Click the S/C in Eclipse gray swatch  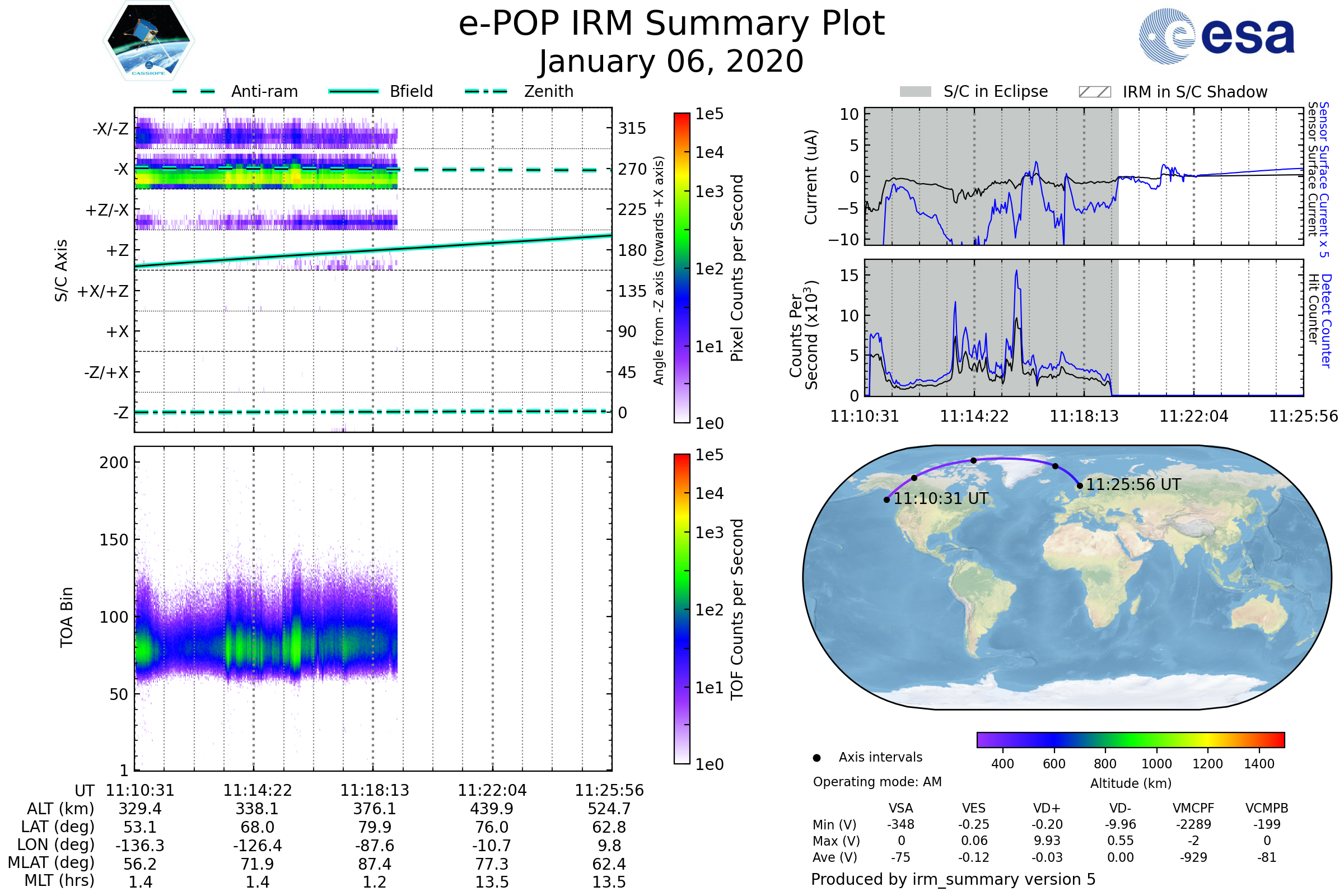pyautogui.click(x=915, y=92)
